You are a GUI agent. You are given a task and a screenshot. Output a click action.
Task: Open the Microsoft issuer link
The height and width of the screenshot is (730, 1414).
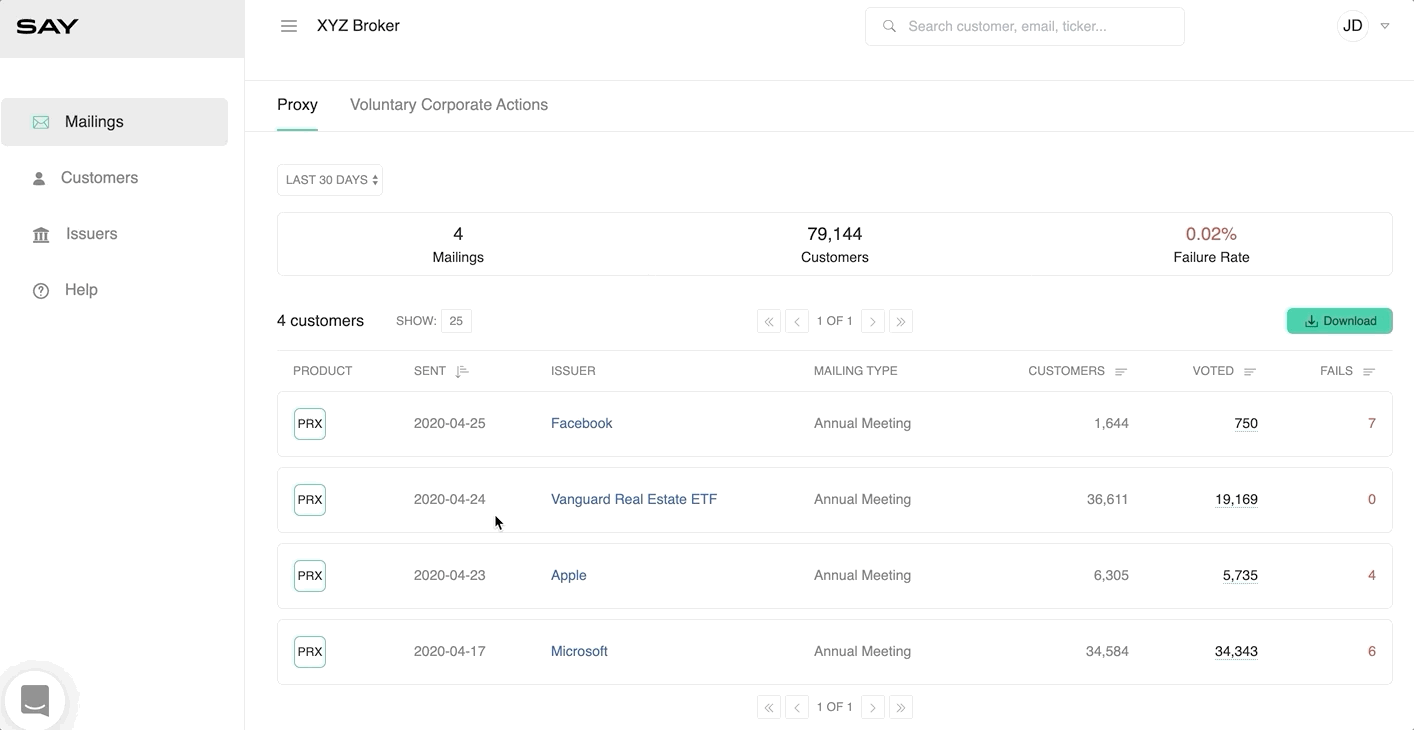click(x=579, y=652)
